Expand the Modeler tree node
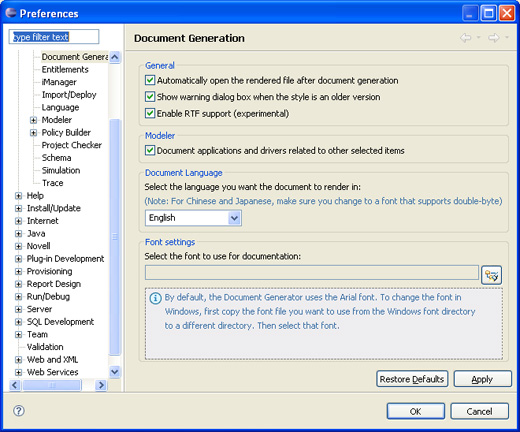Screen dimensions: 520x432 tap(33, 120)
